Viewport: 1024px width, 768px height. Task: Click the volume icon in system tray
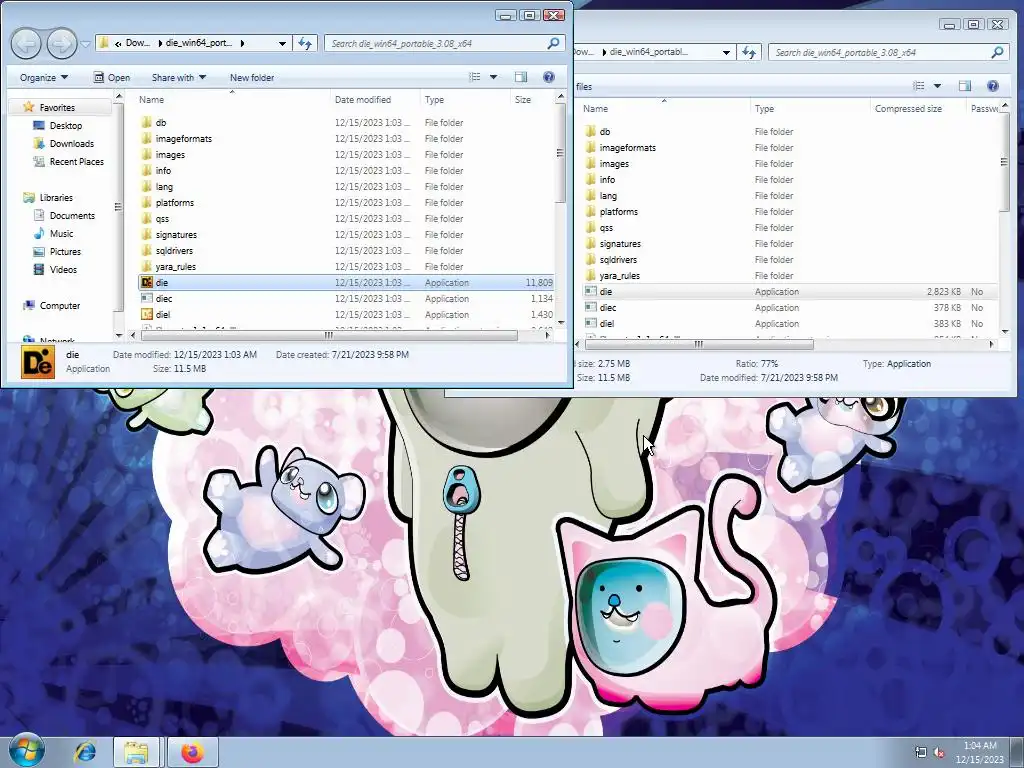(939, 752)
